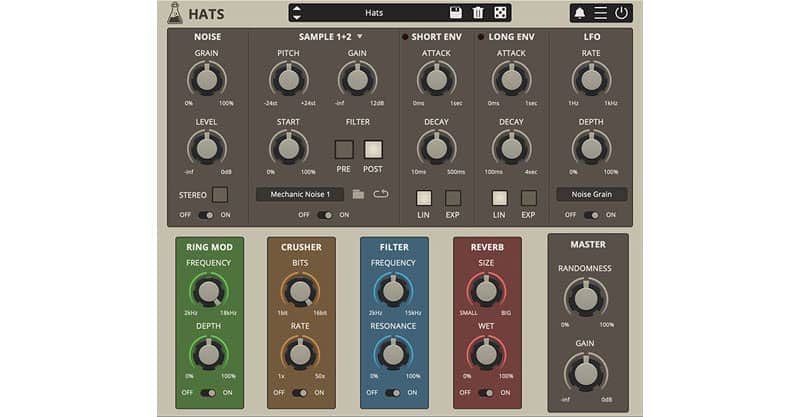
Task: Click the HATS plugin title text
Action: 206,14
